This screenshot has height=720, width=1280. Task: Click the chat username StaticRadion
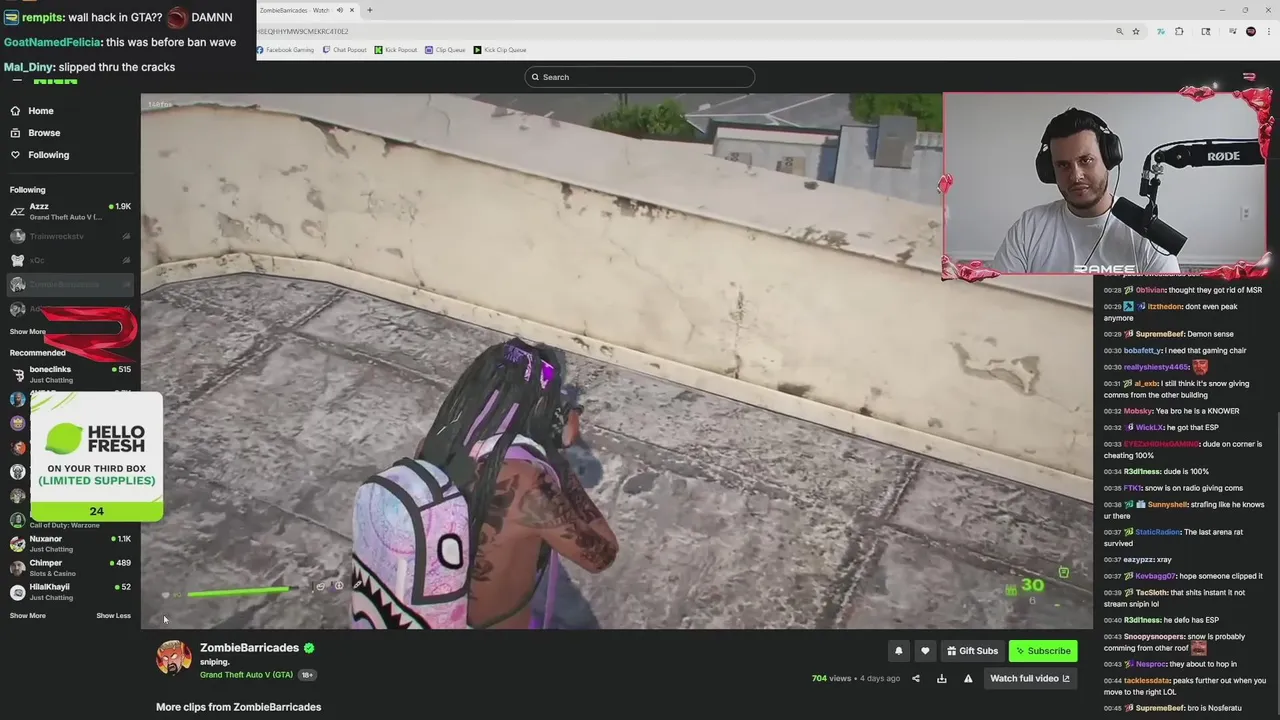click(x=1159, y=532)
